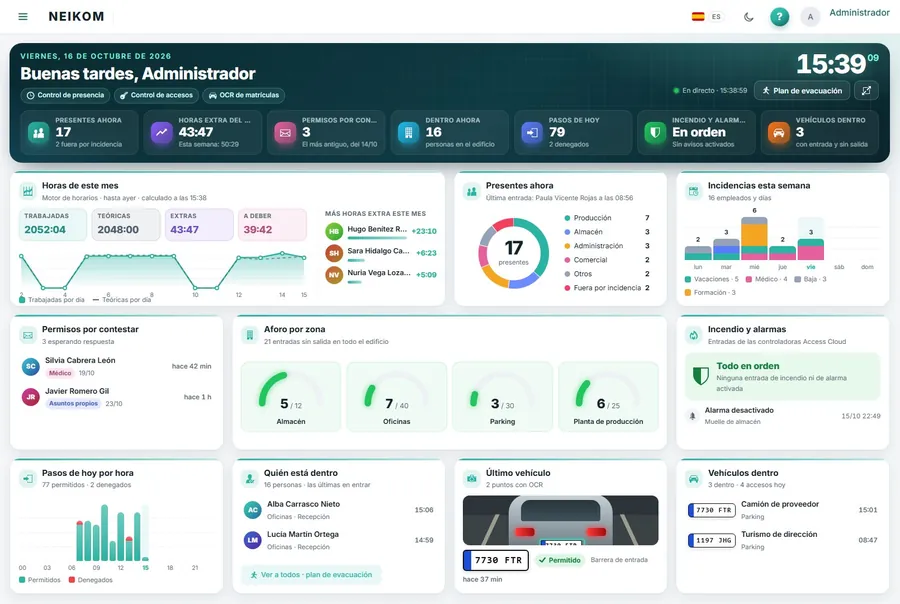Select the OCR de matrículas chip
The height and width of the screenshot is (604, 900).
coord(243,95)
